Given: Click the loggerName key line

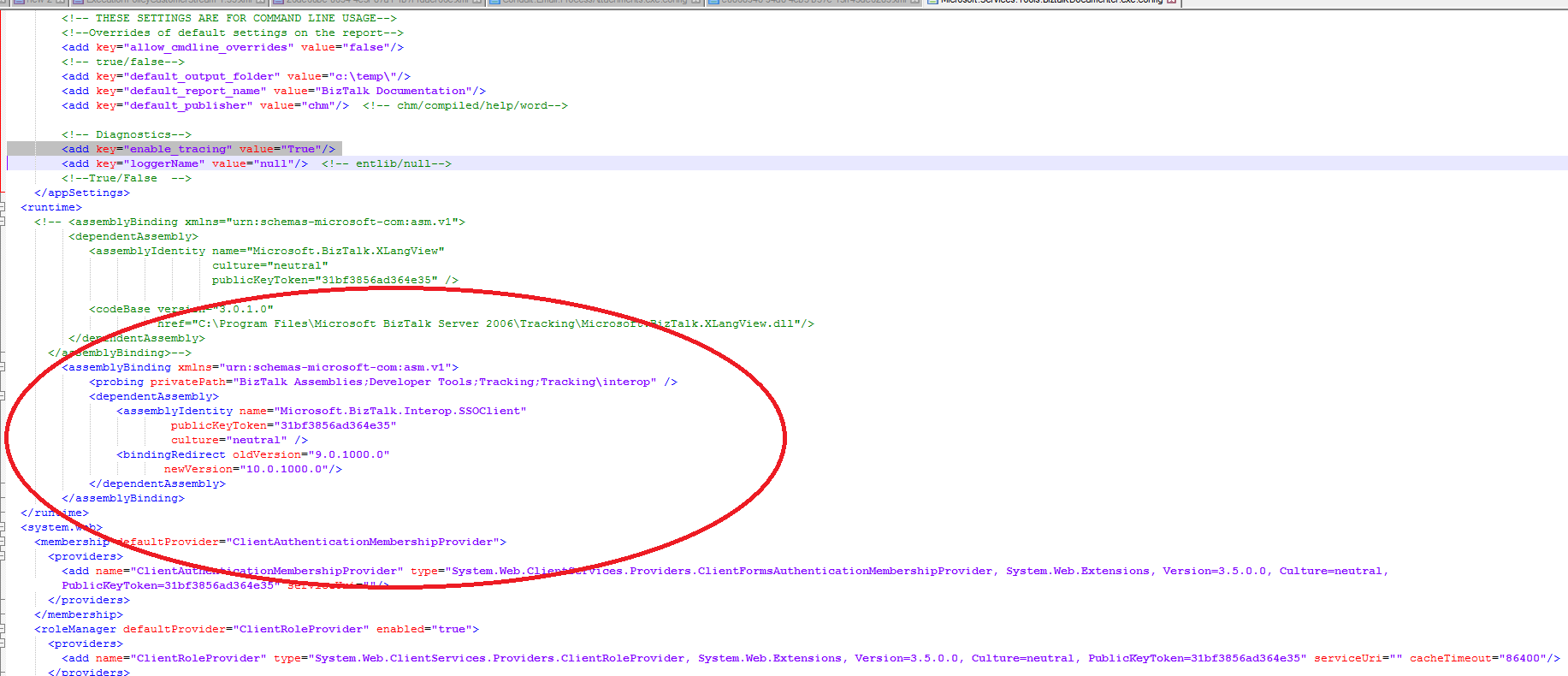Looking at the screenshot, I should pos(185,163).
